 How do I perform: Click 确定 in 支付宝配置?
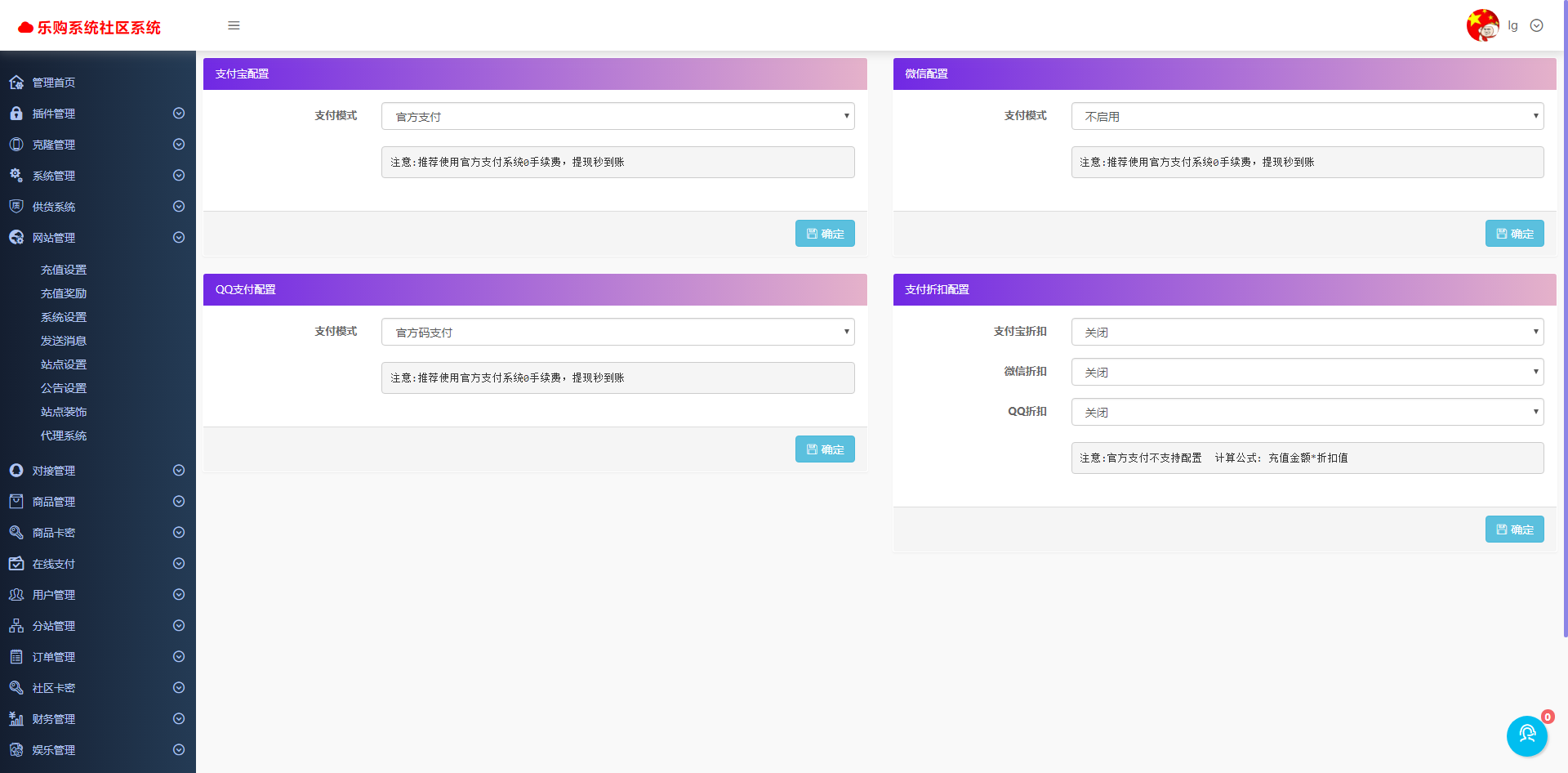coord(824,233)
